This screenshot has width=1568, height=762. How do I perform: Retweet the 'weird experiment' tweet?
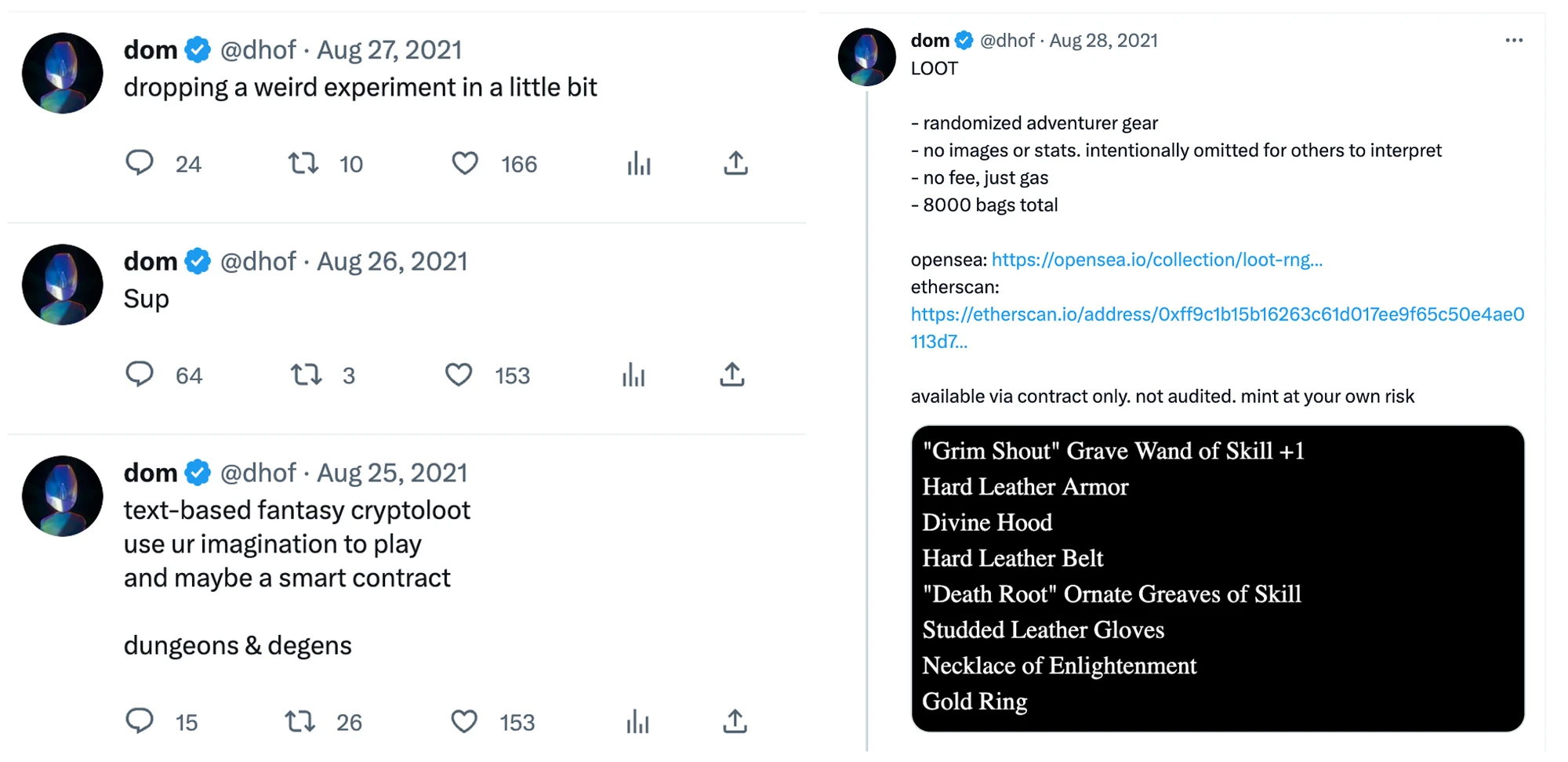coord(303,163)
